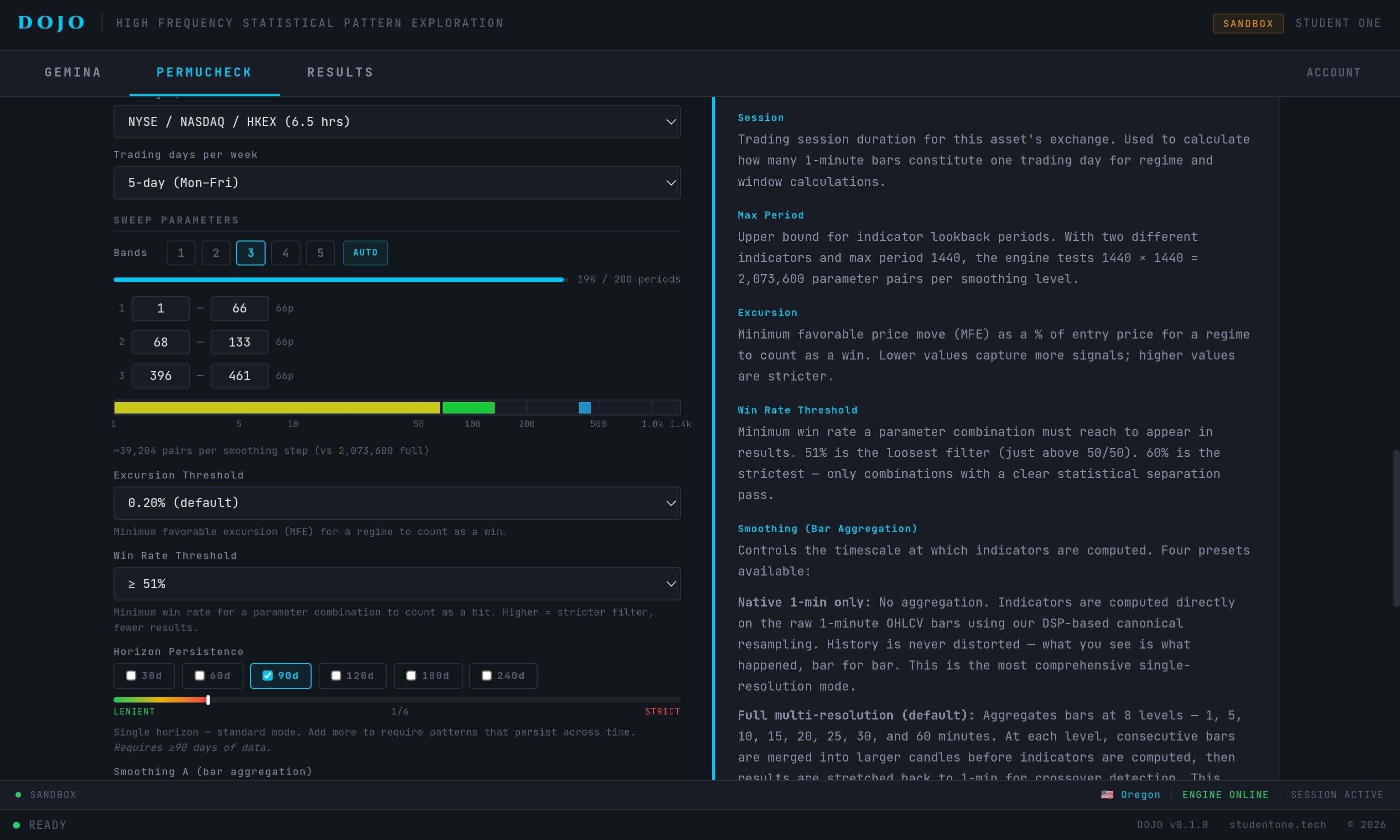
Task: Open the RESULTS tab
Action: [x=340, y=72]
